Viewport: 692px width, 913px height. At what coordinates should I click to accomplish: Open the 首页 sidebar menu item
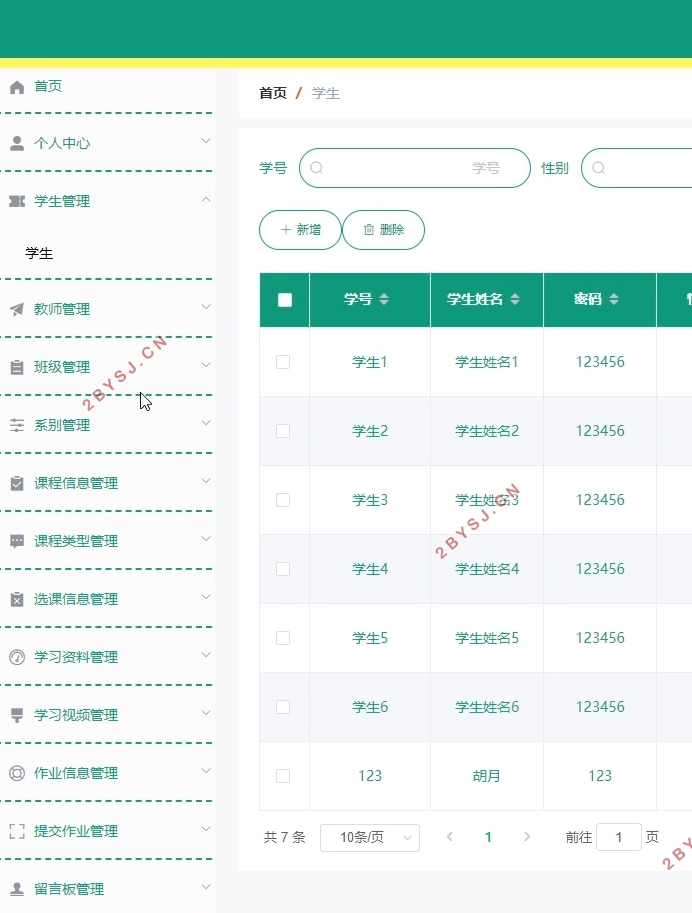point(108,87)
